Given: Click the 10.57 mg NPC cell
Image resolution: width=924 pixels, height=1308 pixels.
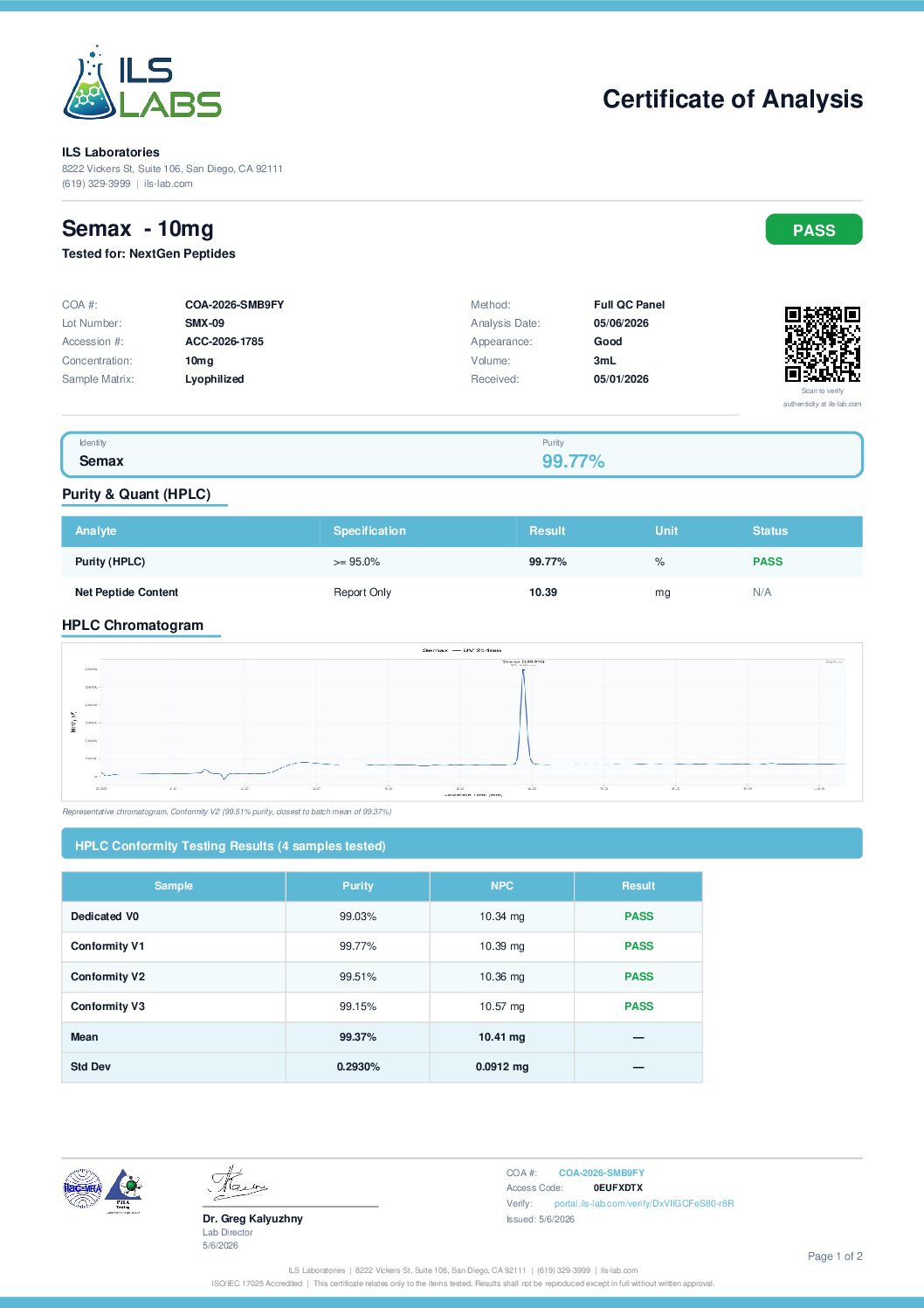Looking at the screenshot, I should [502, 1007].
